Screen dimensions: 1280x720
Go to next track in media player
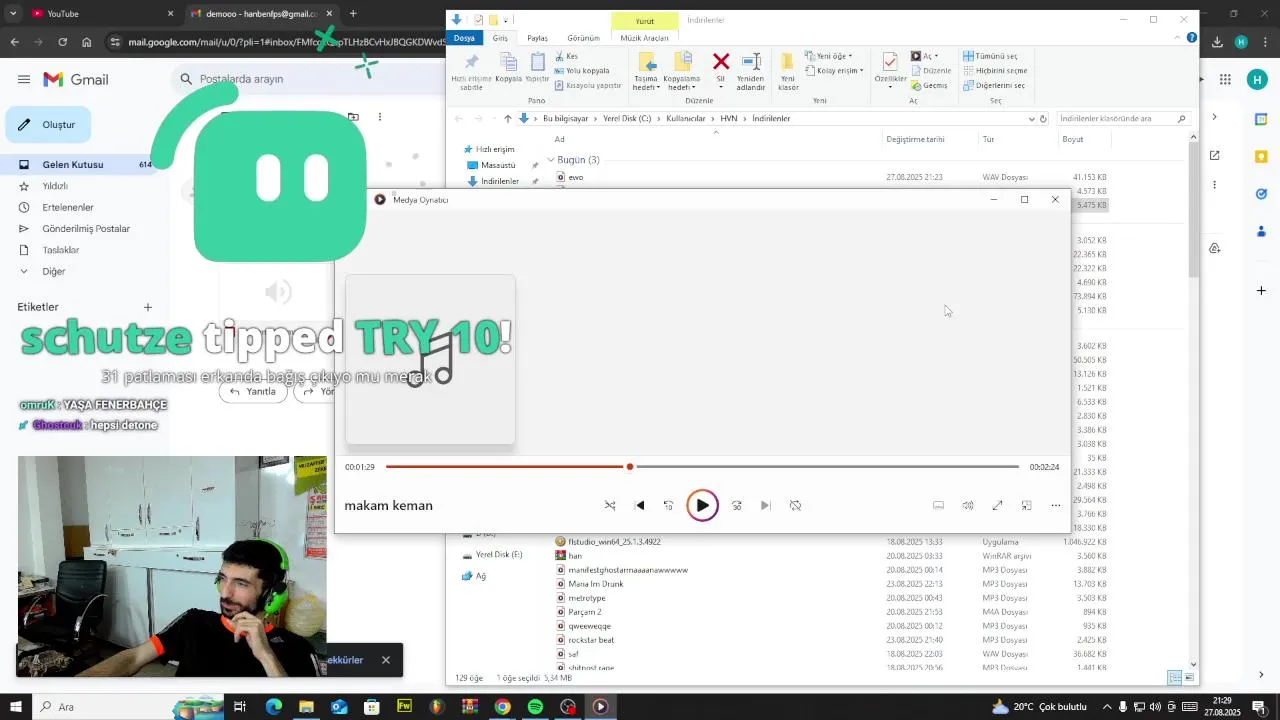(766, 506)
